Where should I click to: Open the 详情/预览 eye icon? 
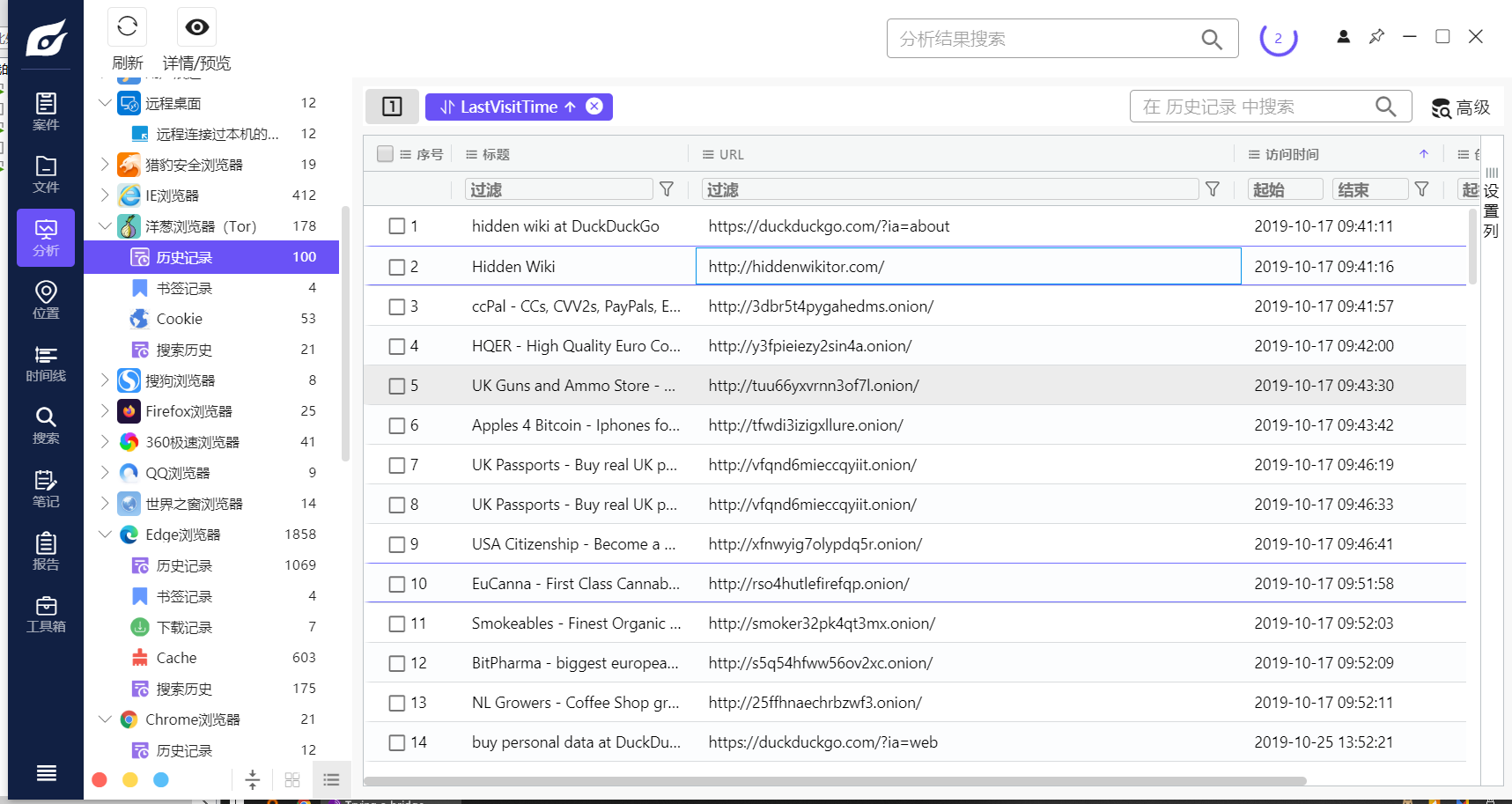tap(197, 26)
